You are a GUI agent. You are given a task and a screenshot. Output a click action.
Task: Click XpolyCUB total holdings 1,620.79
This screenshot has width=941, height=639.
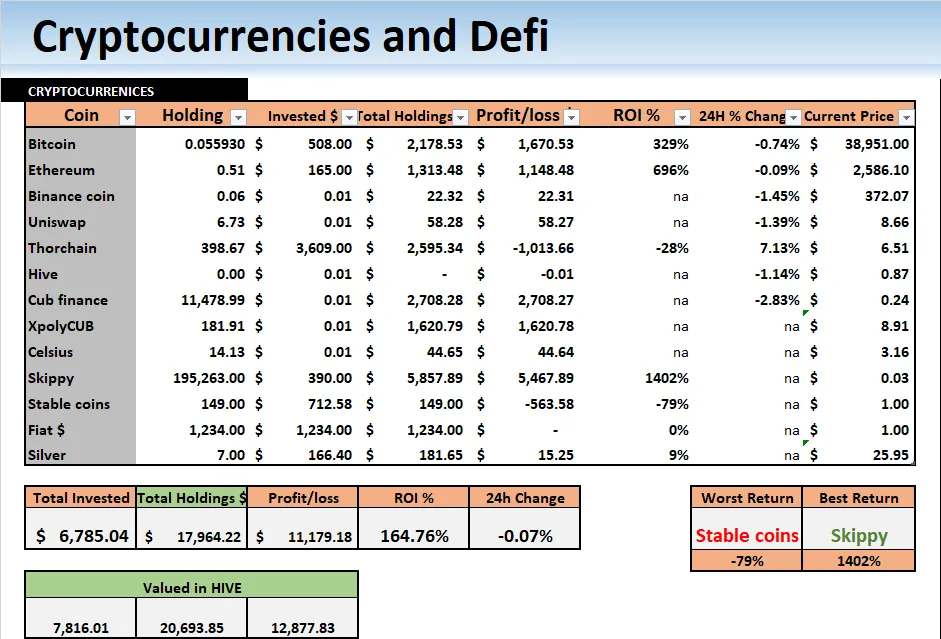[434, 326]
